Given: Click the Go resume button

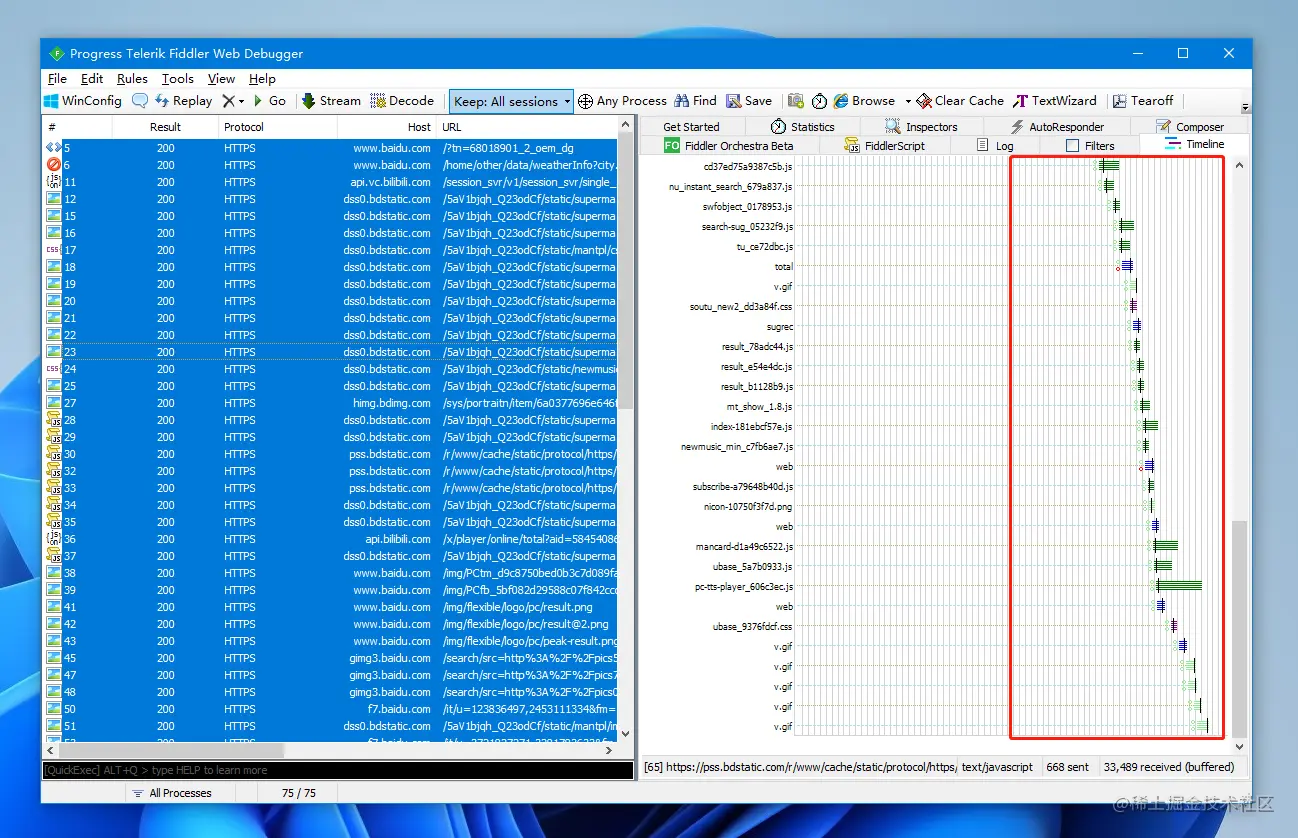Looking at the screenshot, I should coord(270,101).
